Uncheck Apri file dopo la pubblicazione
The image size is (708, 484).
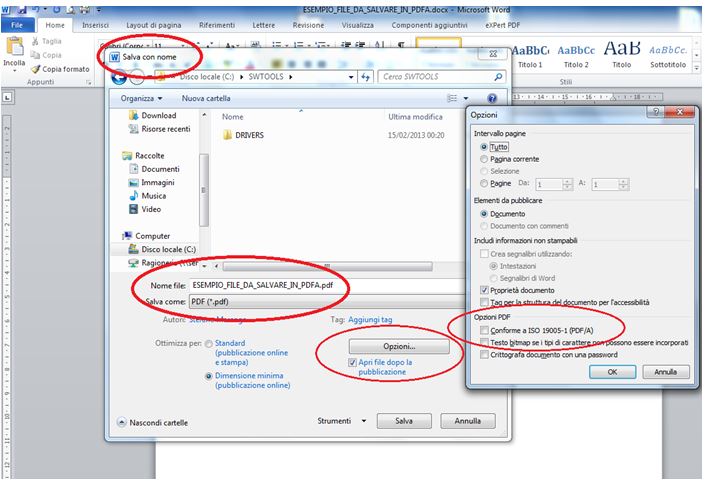[352, 362]
